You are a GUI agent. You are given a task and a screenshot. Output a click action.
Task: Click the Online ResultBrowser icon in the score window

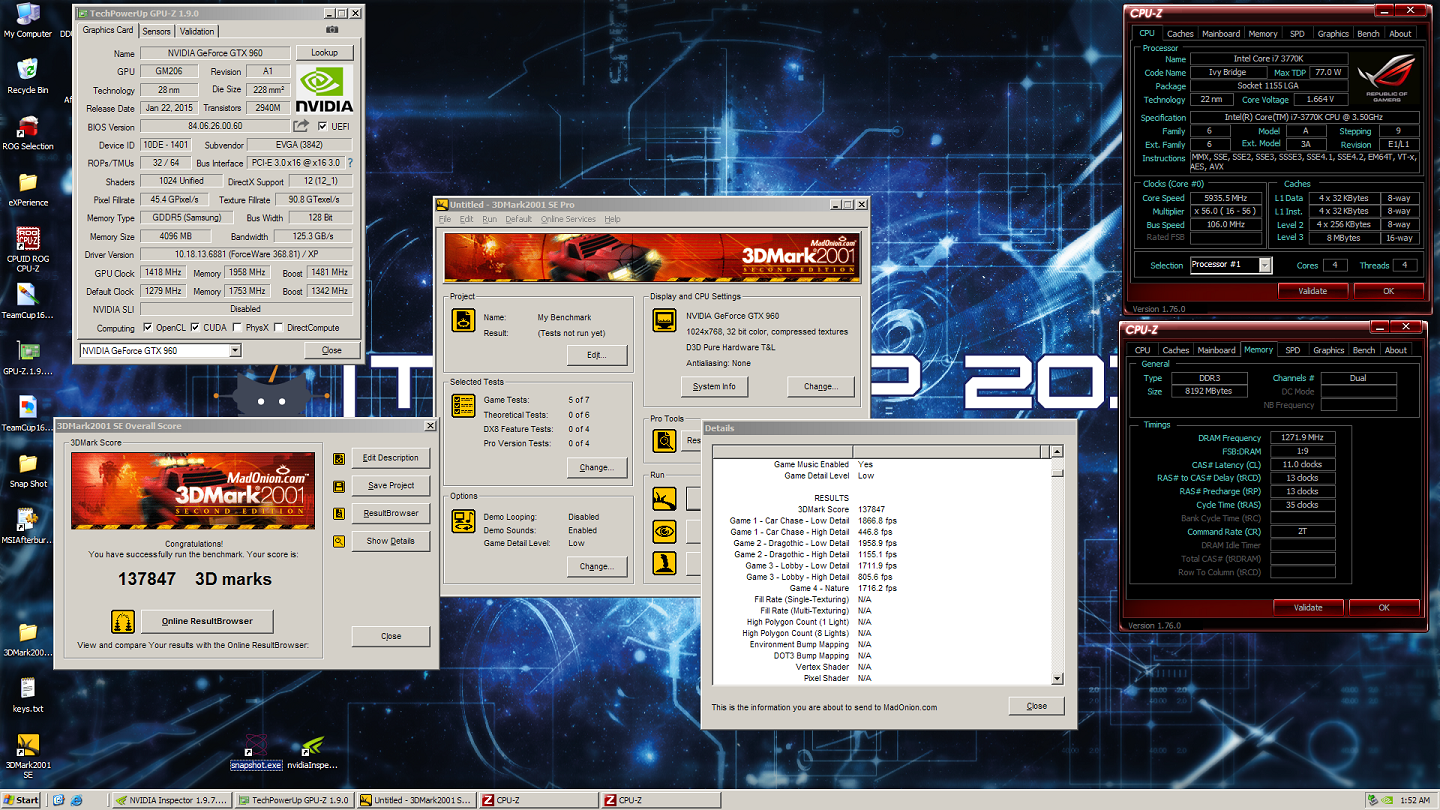123,621
